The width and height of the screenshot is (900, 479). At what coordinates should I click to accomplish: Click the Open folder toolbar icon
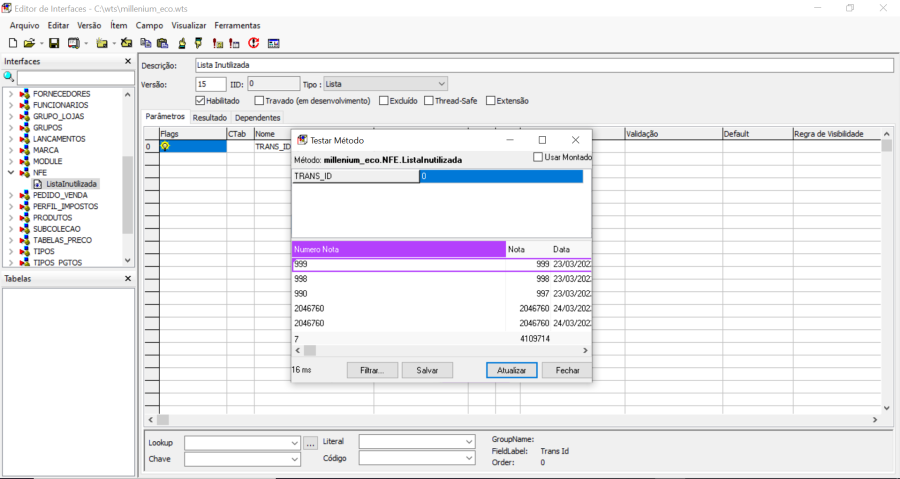[29, 43]
